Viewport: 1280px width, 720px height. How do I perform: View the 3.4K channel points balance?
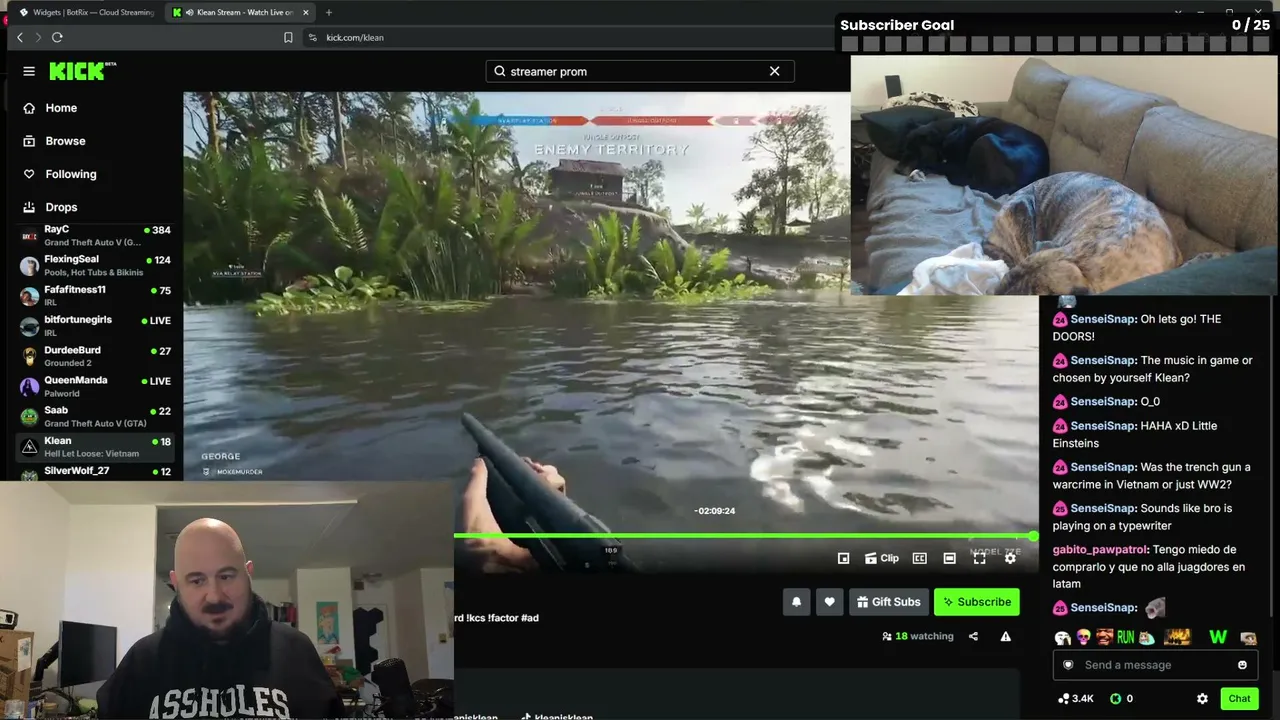pyautogui.click(x=1076, y=699)
